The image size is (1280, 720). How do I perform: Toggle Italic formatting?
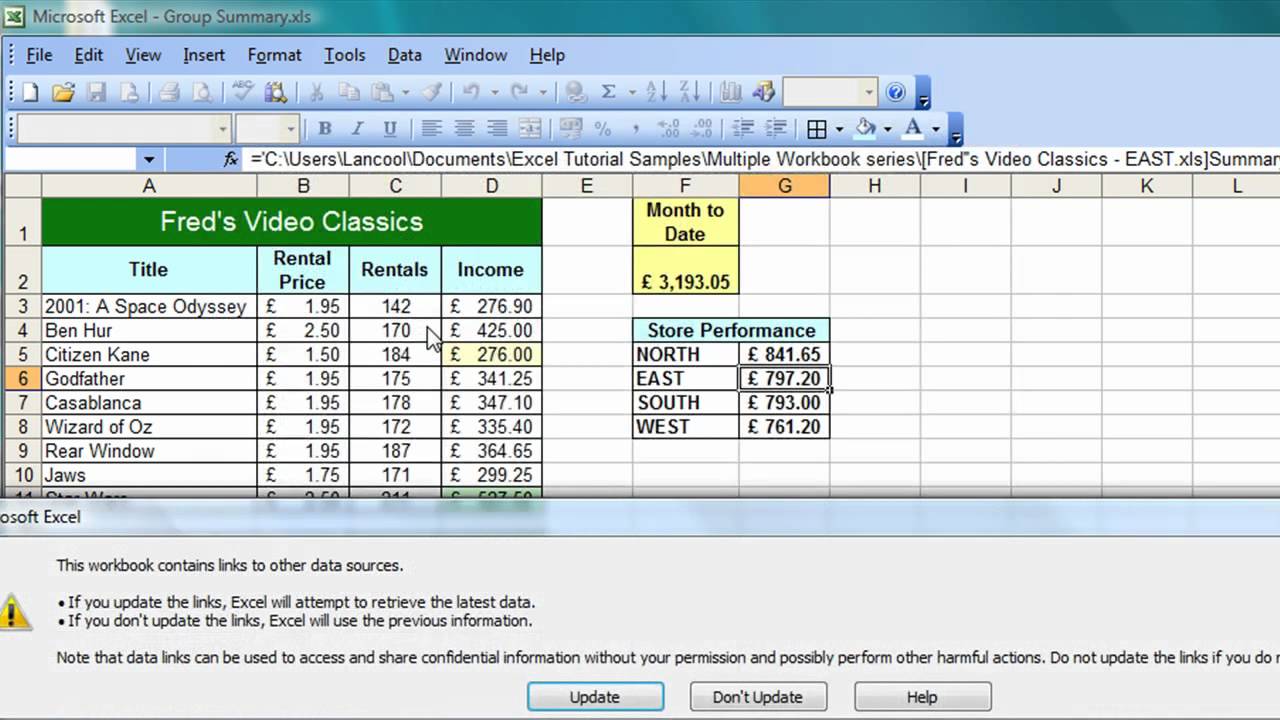point(357,129)
